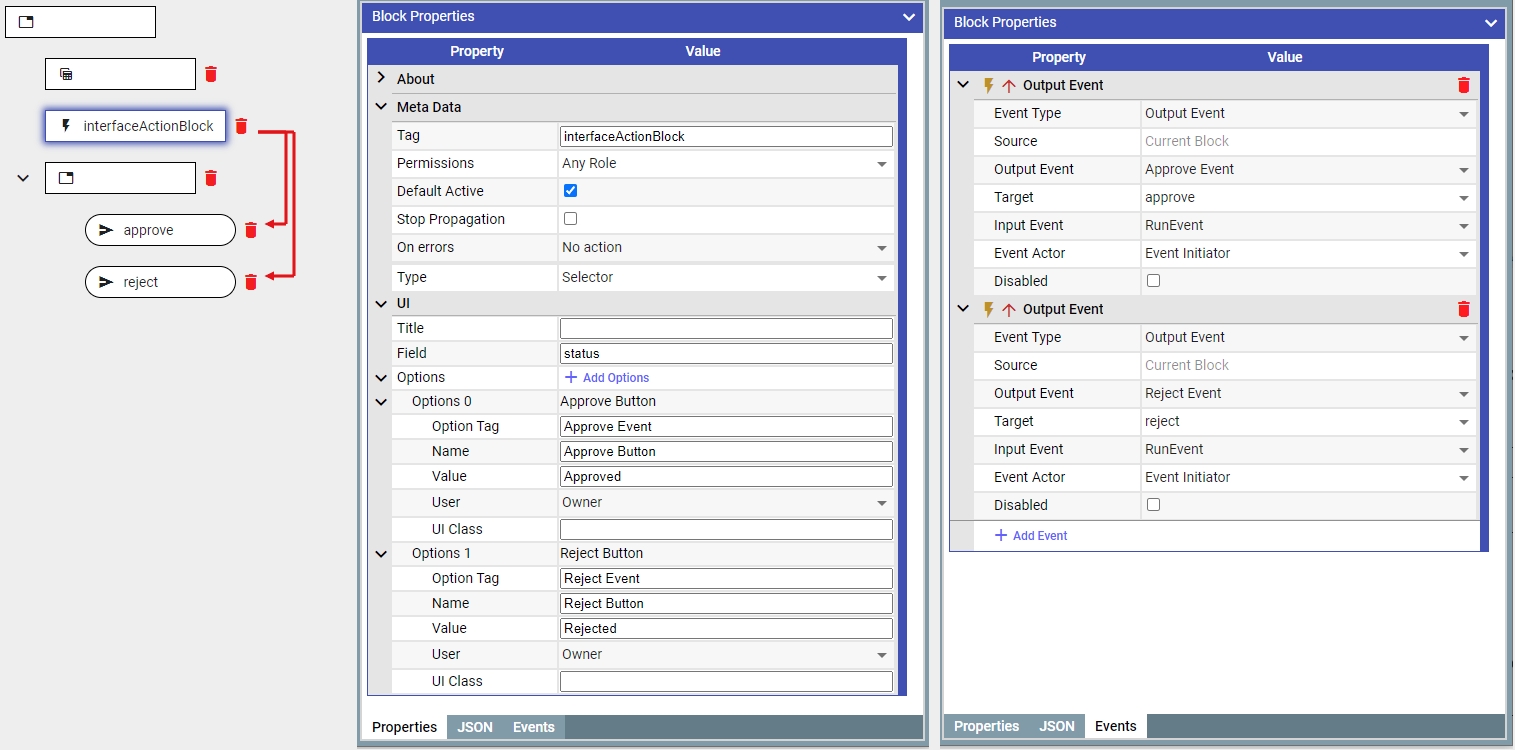Switch to JSON tab in left properties panel
Screen dimensions: 1515x750
pyautogui.click(x=475, y=727)
